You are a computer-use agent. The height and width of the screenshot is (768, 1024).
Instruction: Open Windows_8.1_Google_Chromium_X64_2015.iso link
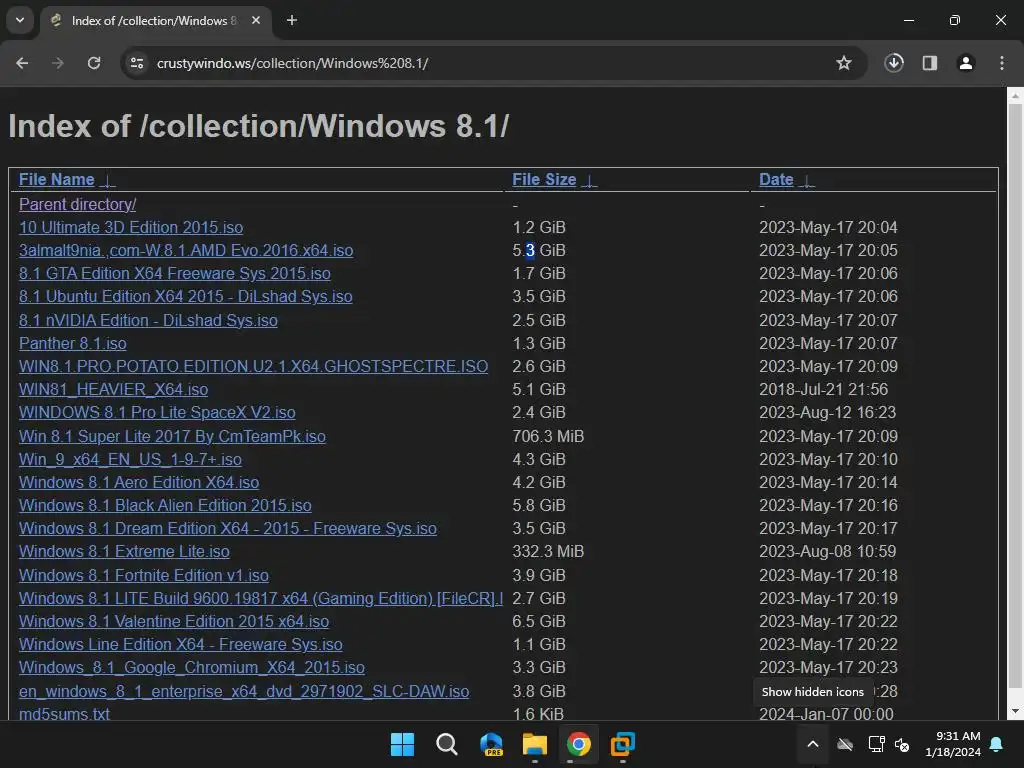coord(191,667)
